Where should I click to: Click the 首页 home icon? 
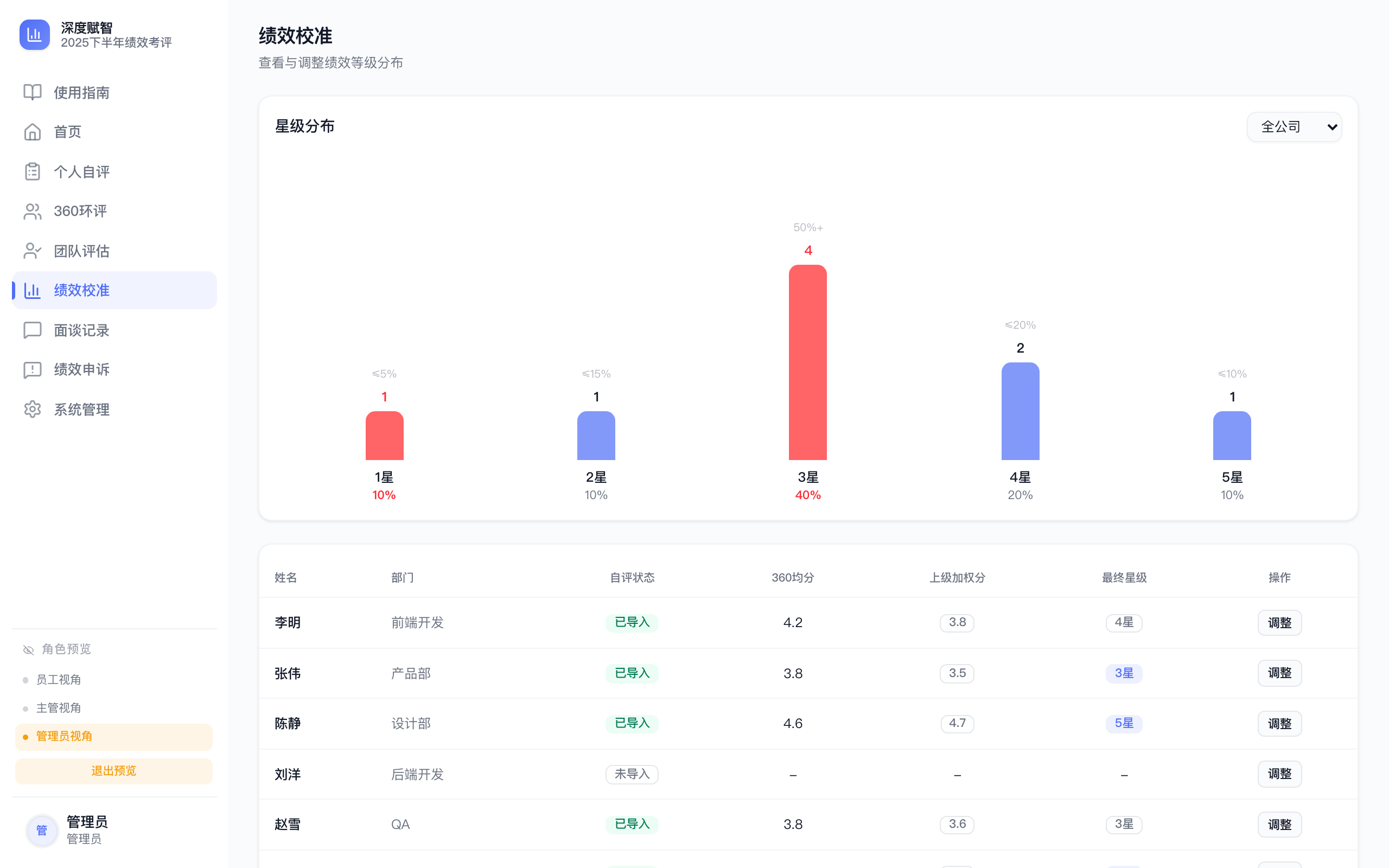click(x=31, y=131)
